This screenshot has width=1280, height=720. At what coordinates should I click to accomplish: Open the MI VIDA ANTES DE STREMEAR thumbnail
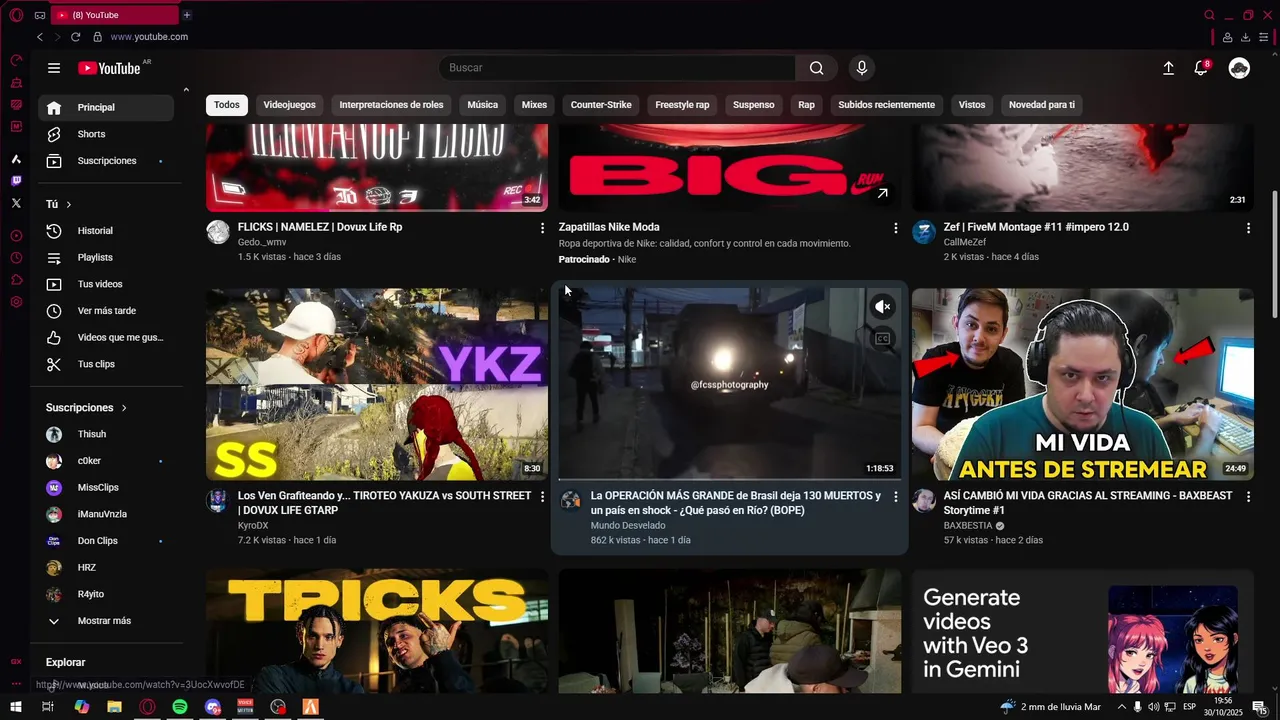click(1082, 385)
